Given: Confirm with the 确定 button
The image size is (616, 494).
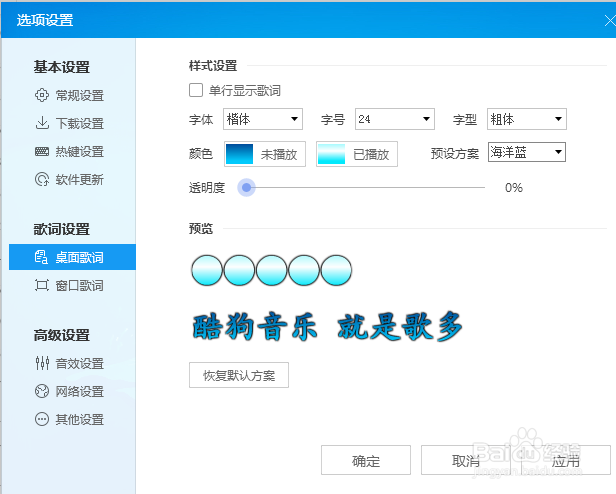Looking at the screenshot, I should point(366,460).
